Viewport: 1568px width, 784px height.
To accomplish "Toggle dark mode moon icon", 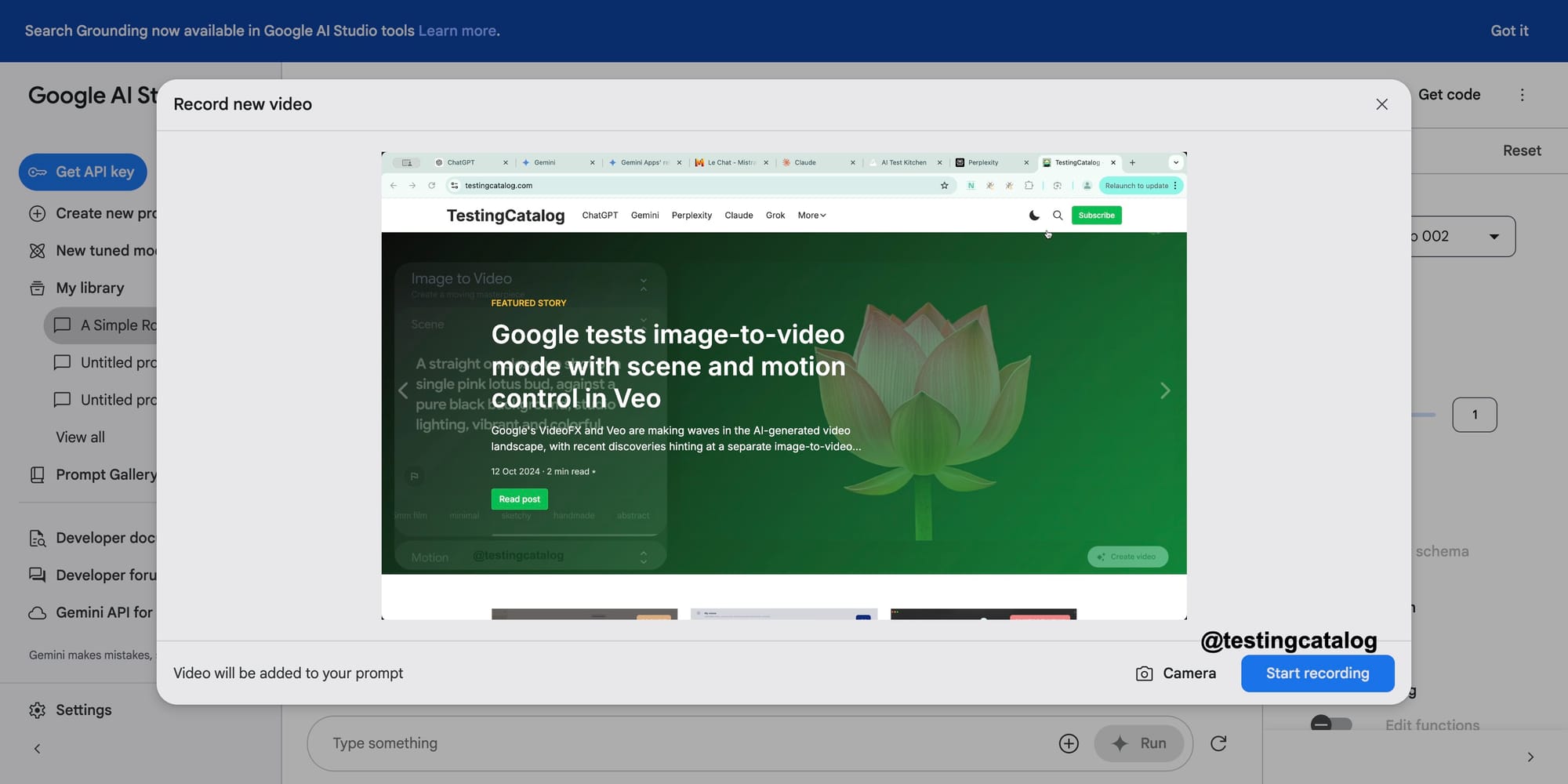I will 1034,215.
